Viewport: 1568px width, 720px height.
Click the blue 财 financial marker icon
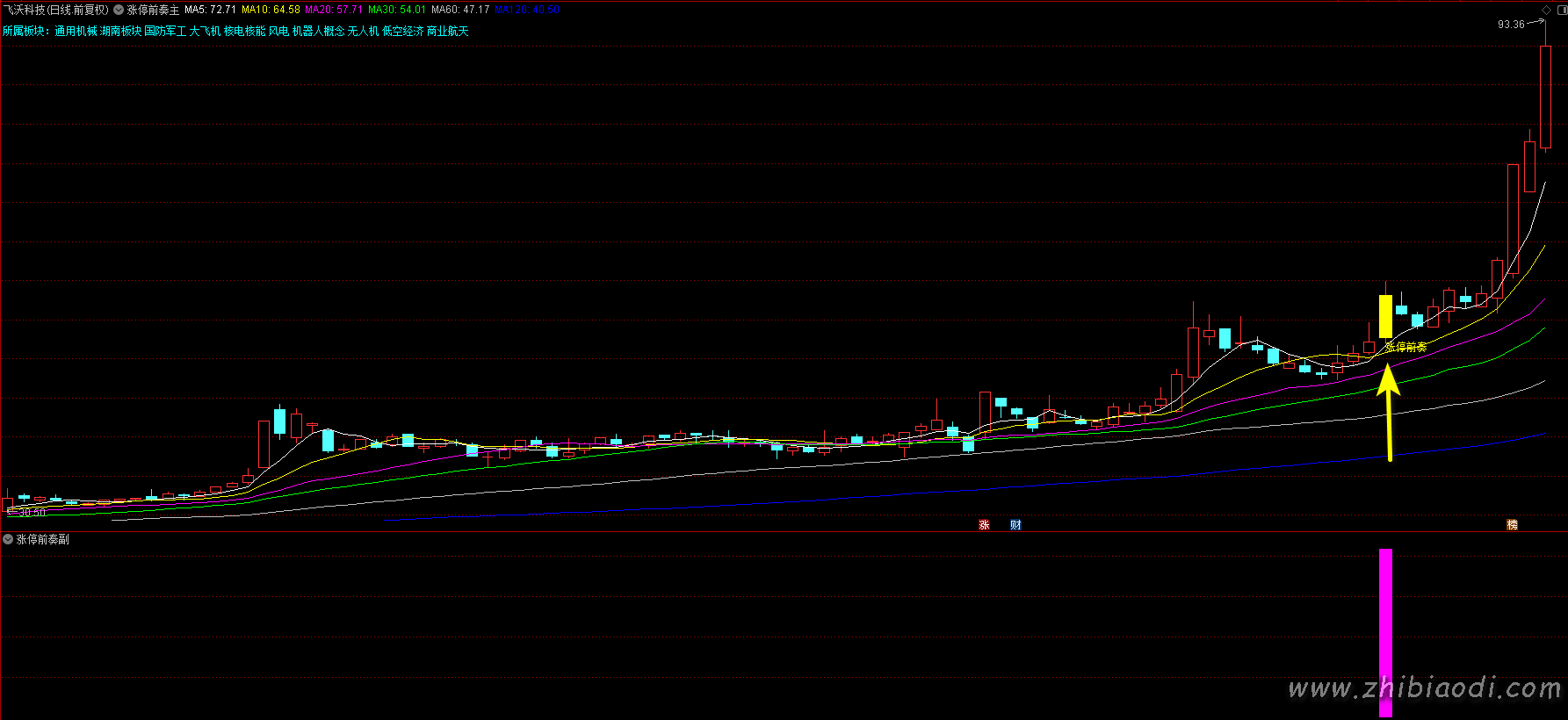(1015, 525)
